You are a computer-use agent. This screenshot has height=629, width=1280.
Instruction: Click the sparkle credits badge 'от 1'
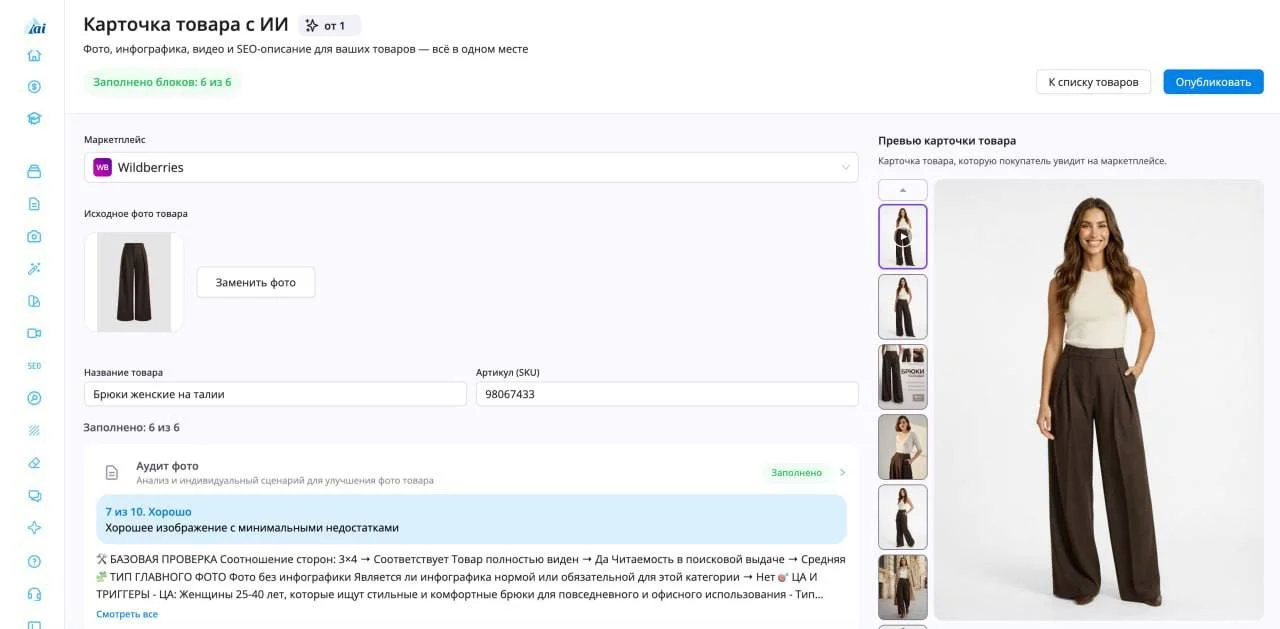[329, 25]
